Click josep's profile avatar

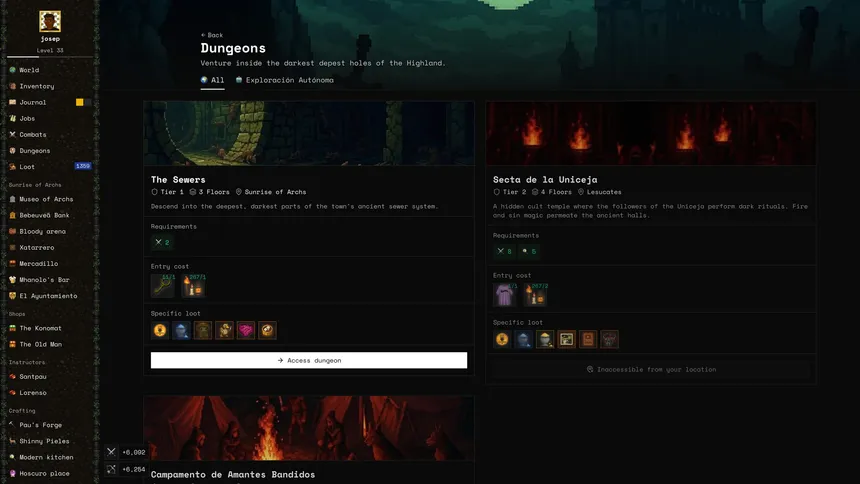click(x=50, y=21)
